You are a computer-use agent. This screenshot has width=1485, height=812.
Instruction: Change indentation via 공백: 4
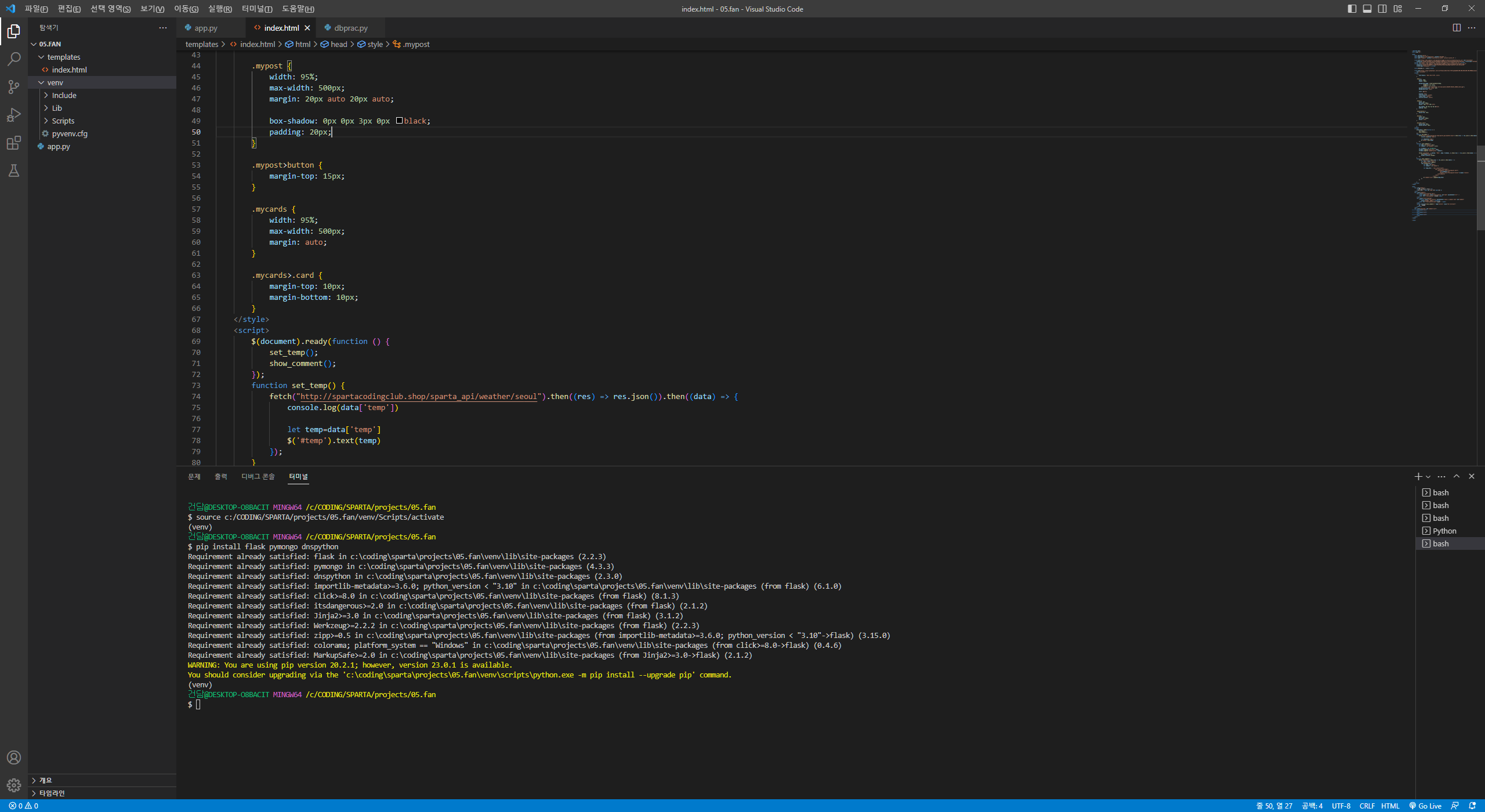click(1312, 806)
